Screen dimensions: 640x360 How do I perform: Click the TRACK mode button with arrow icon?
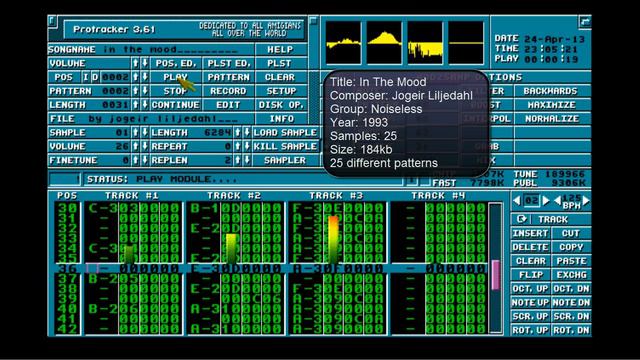coord(551,219)
